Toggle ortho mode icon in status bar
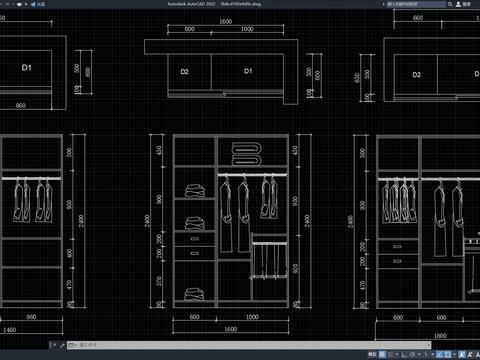Viewport: 480px width, 360px height. coord(404,354)
